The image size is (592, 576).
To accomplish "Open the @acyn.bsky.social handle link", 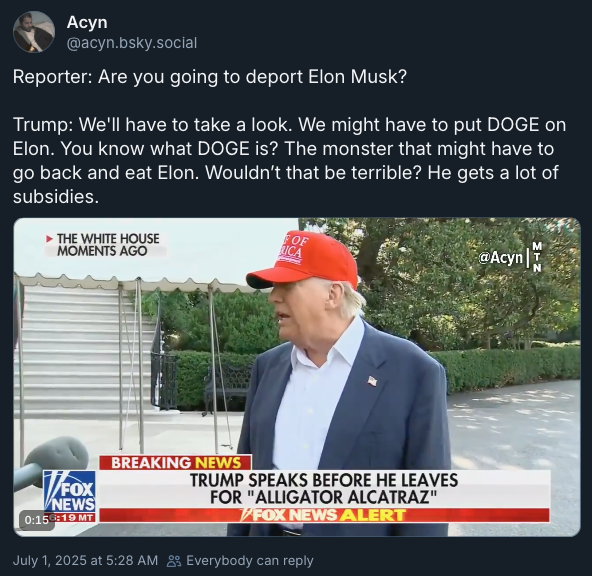I will point(132,43).
